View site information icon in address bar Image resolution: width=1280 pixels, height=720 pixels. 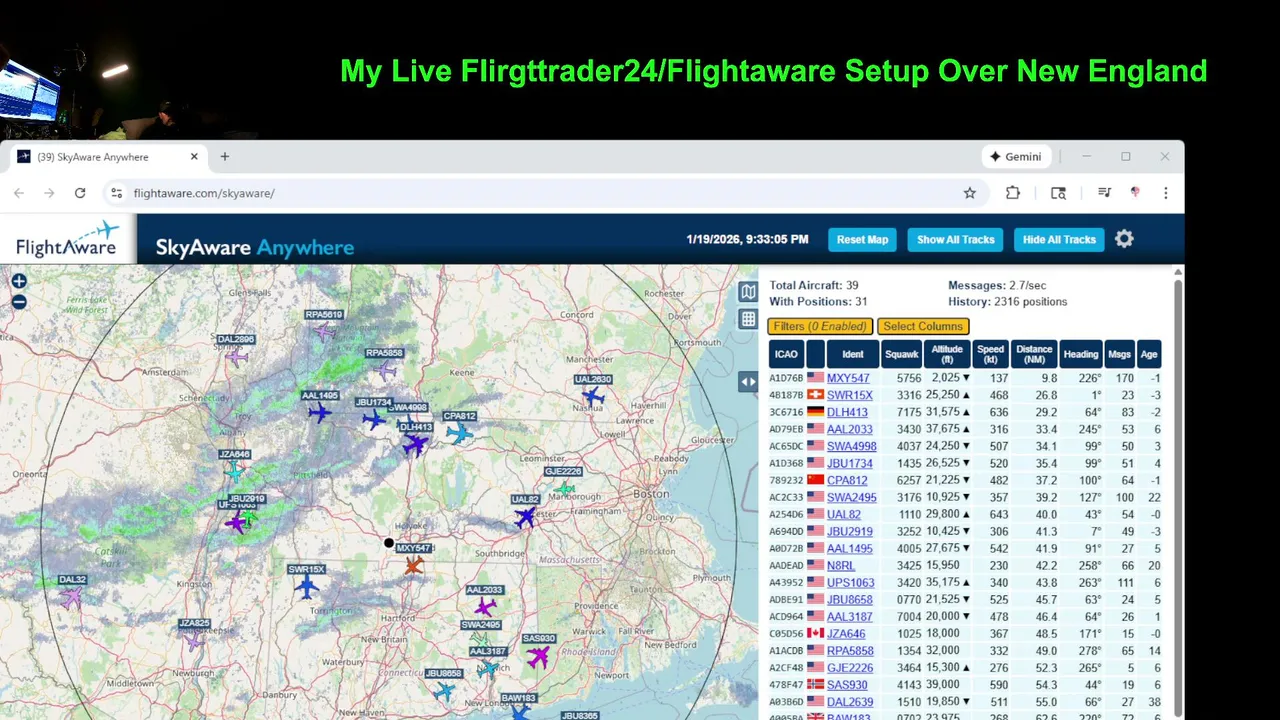click(116, 193)
